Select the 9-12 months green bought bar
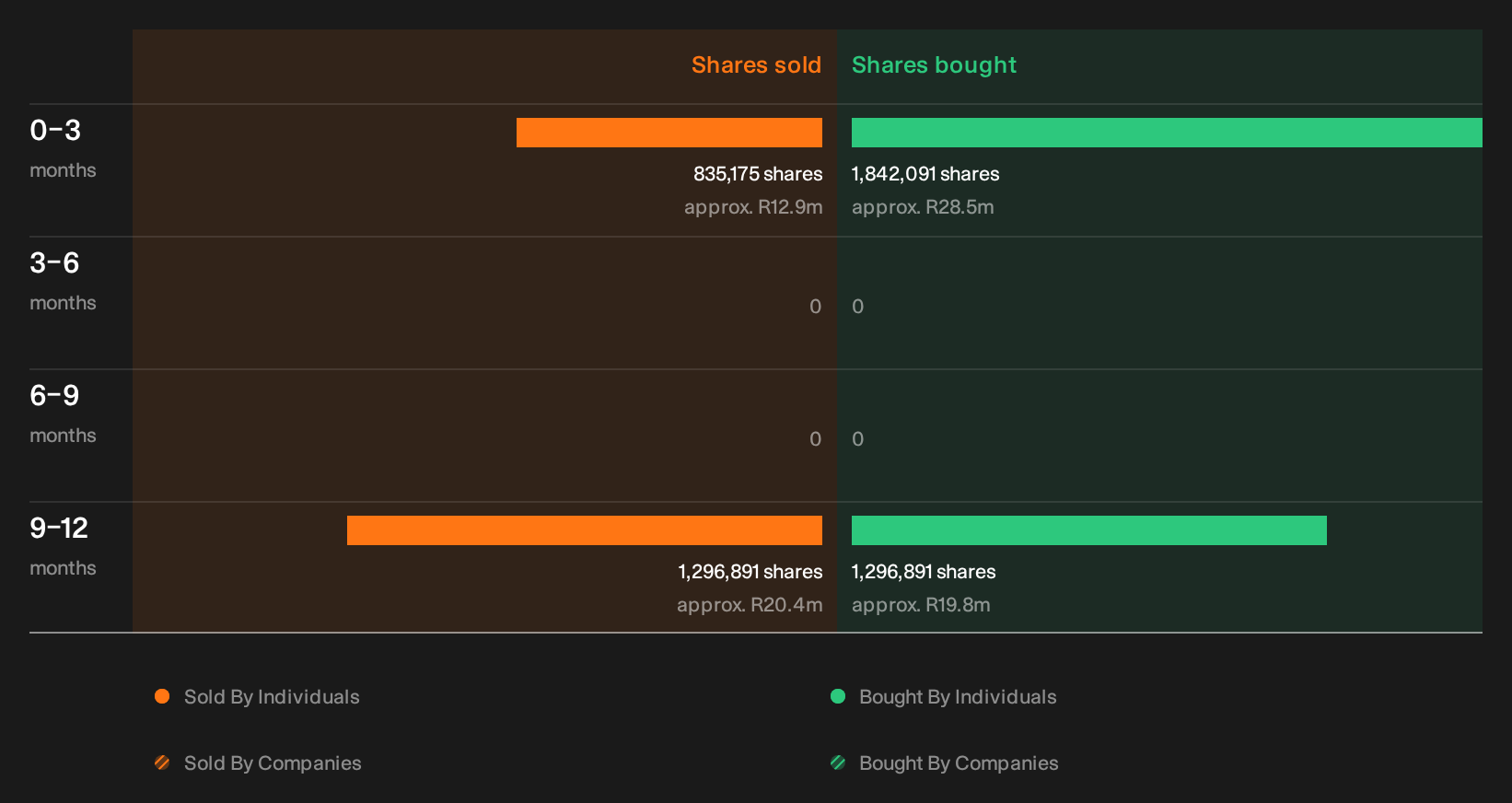 pyautogui.click(x=1089, y=530)
